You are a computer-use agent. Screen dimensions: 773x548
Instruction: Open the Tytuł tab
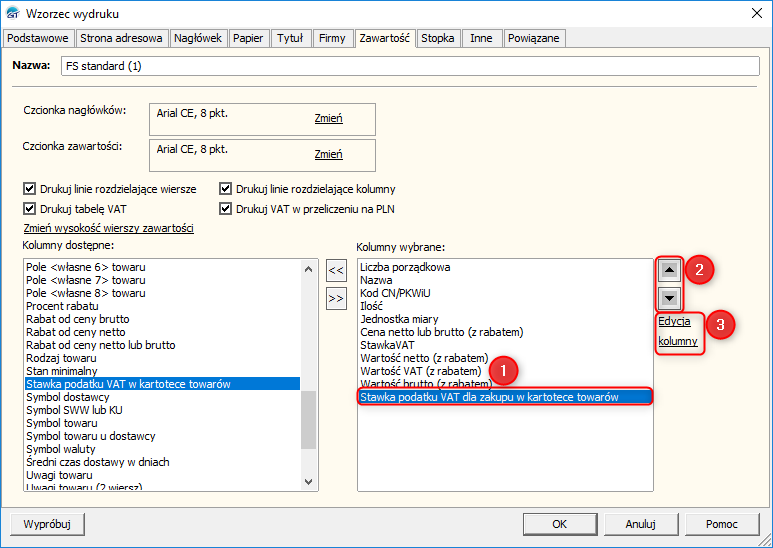290,38
